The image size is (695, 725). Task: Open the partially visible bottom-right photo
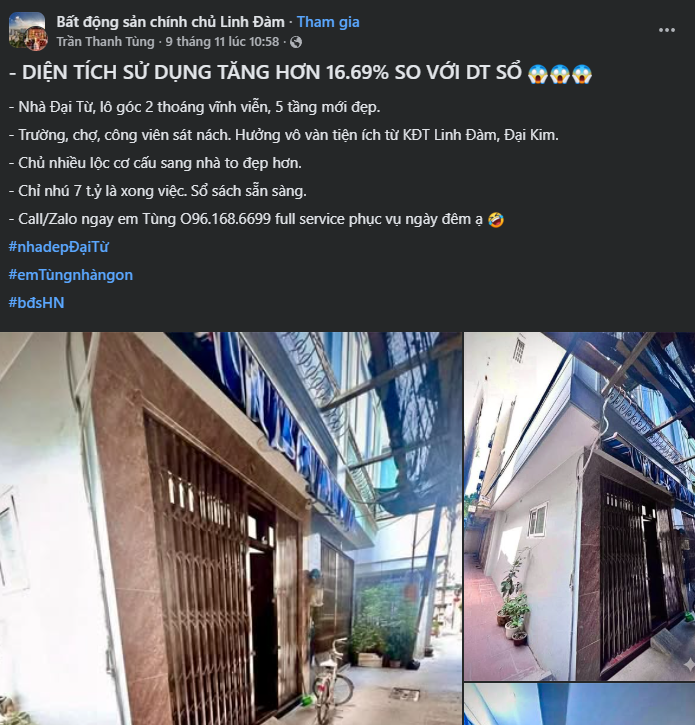[x=579, y=704]
